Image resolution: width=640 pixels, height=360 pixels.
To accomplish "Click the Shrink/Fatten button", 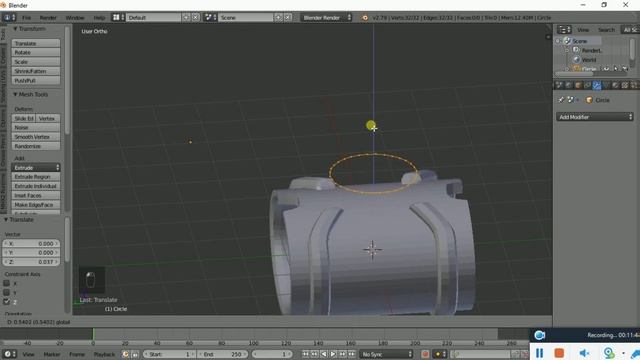I will click(x=36, y=71).
